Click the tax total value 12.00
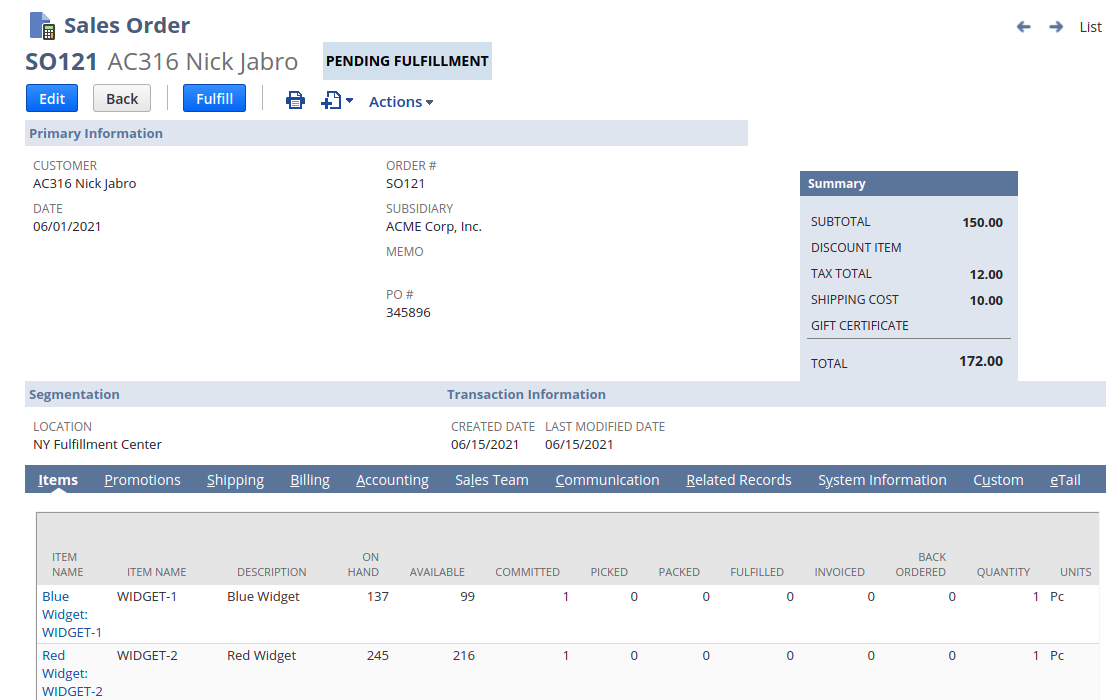1106x700 pixels. [x=986, y=274]
